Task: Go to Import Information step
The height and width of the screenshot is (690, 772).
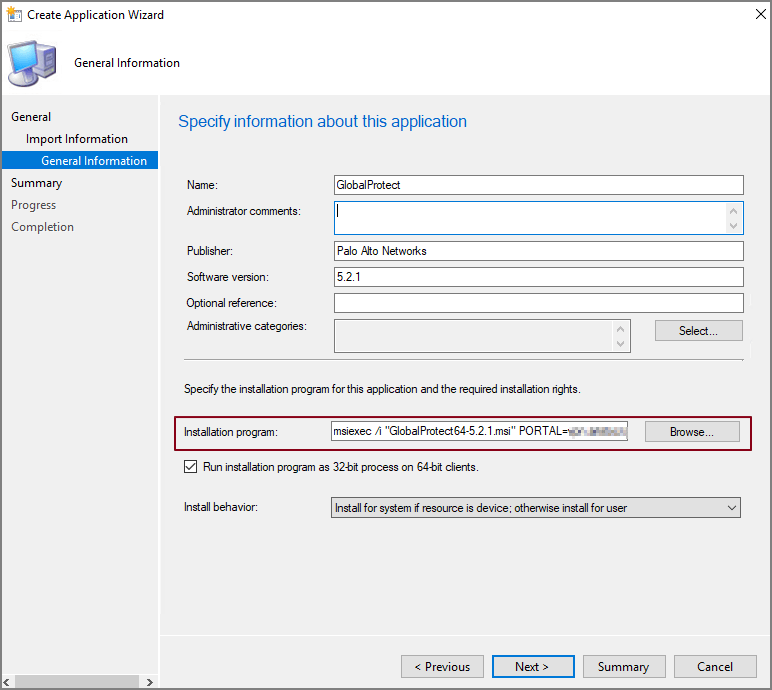Action: (x=77, y=139)
